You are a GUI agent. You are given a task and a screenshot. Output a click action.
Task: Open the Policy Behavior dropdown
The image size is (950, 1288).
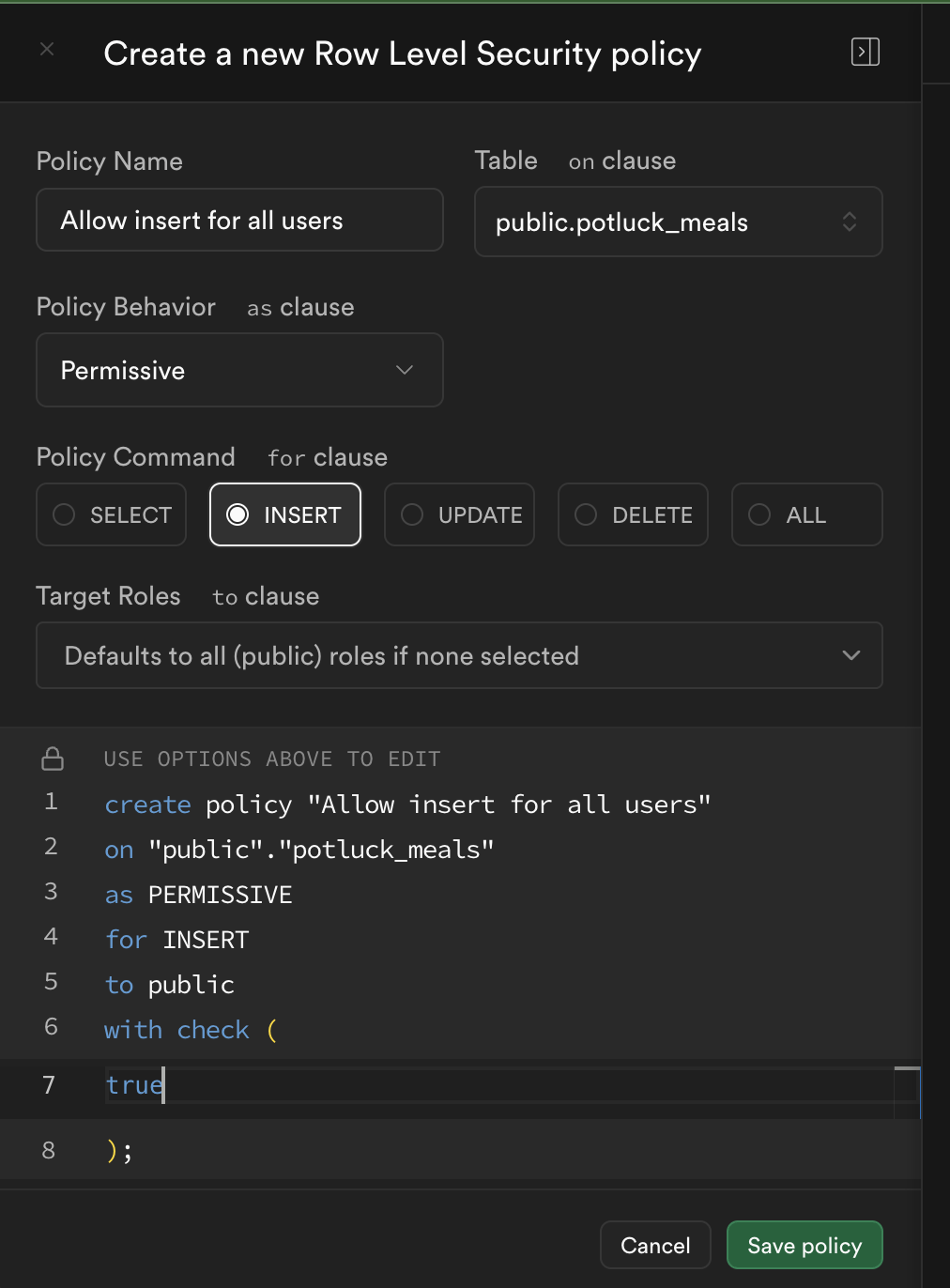[239, 370]
